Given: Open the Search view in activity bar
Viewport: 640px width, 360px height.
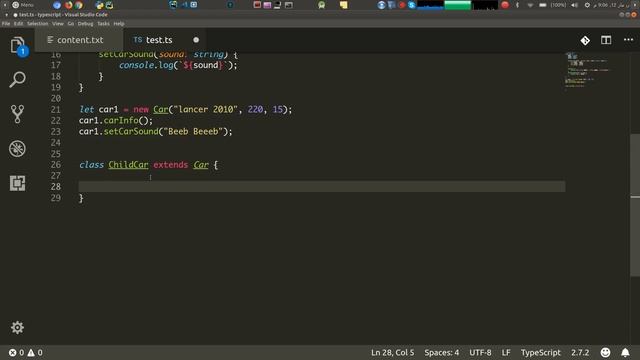Looking at the screenshot, I should 18,79.
